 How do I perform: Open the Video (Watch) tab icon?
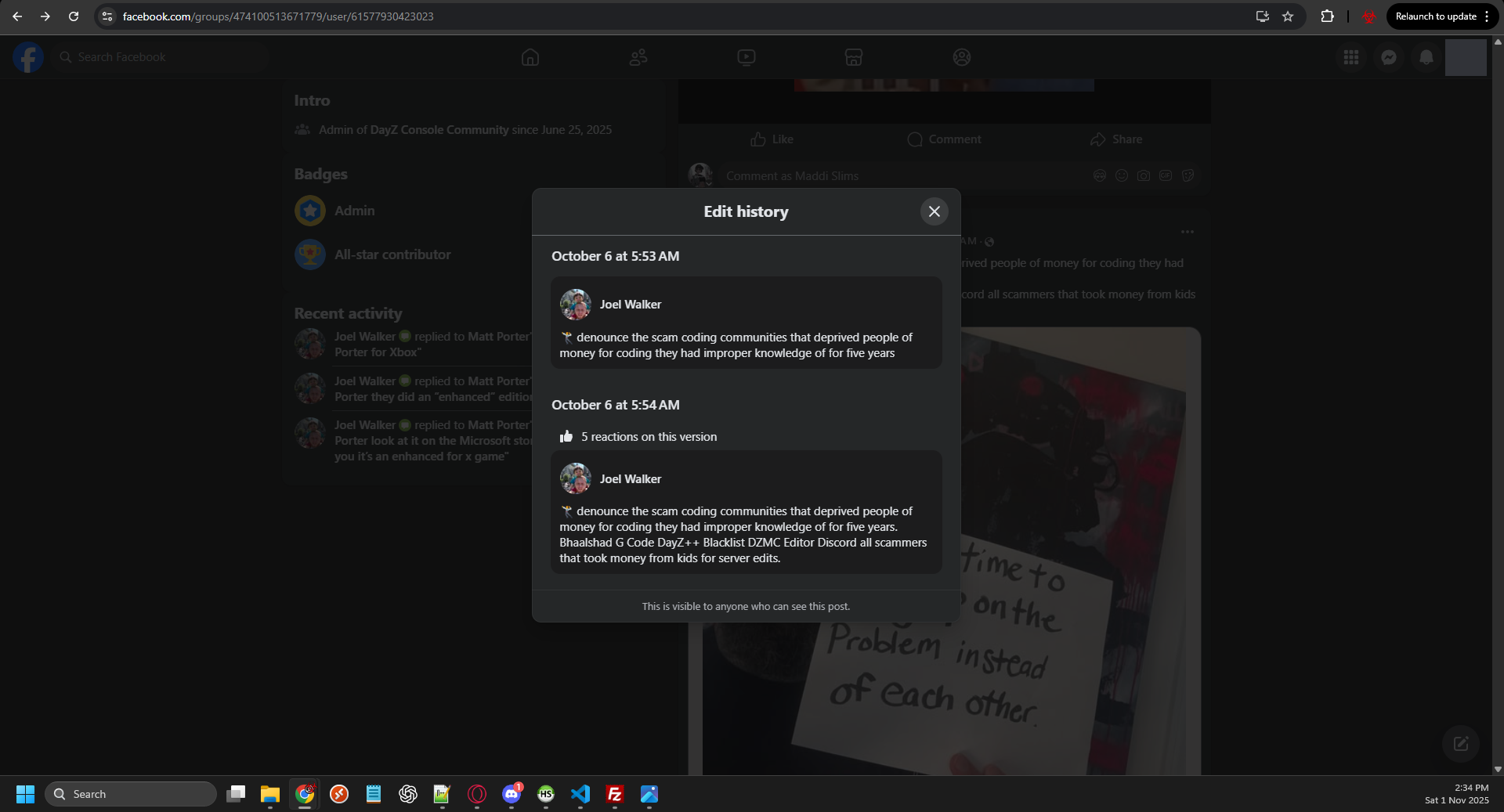(747, 57)
